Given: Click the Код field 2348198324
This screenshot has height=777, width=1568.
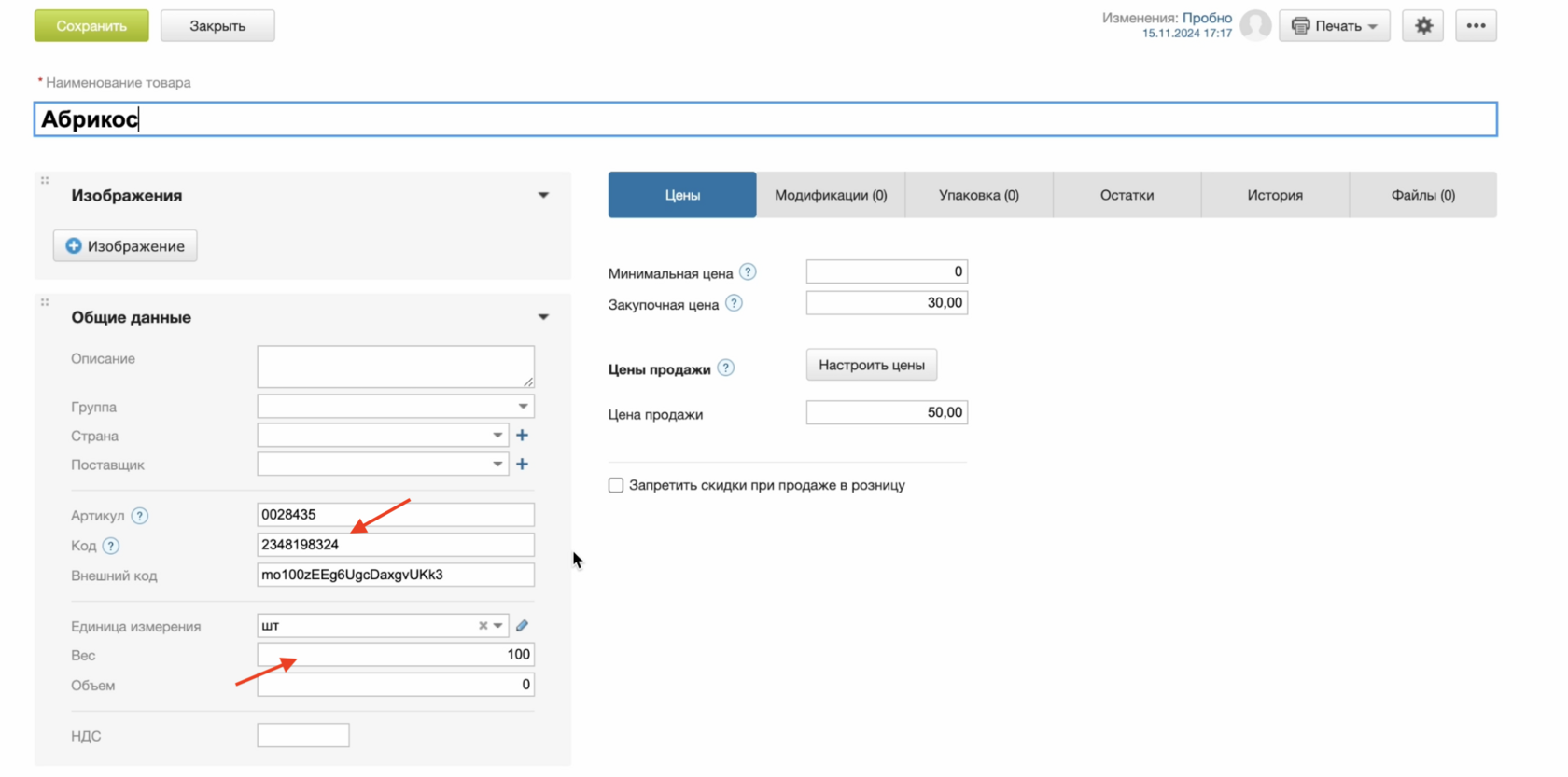Looking at the screenshot, I should coord(396,545).
